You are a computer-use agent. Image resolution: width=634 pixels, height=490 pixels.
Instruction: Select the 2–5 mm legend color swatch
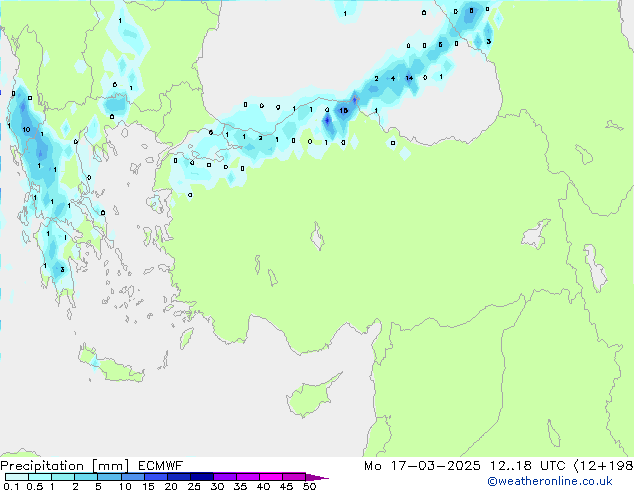pyautogui.click(x=86, y=477)
